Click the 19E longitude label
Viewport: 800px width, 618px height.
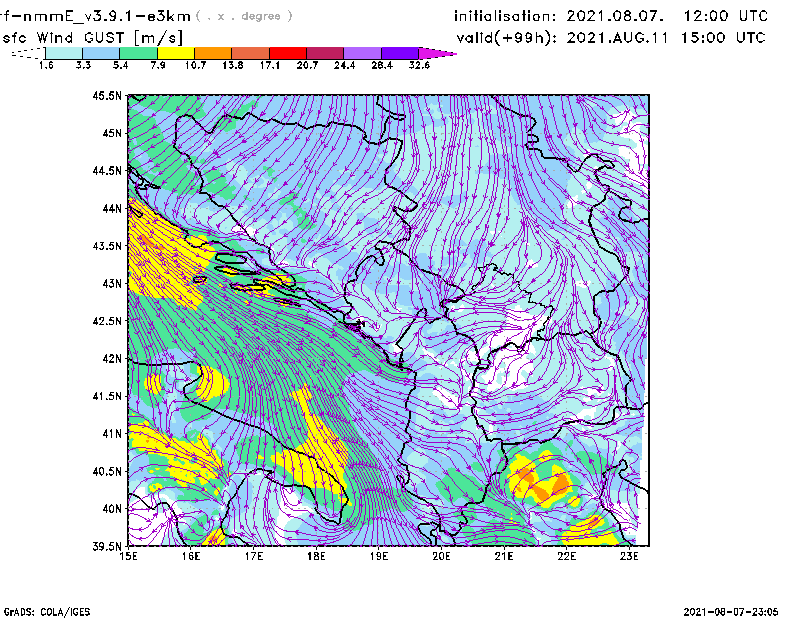coord(379,556)
